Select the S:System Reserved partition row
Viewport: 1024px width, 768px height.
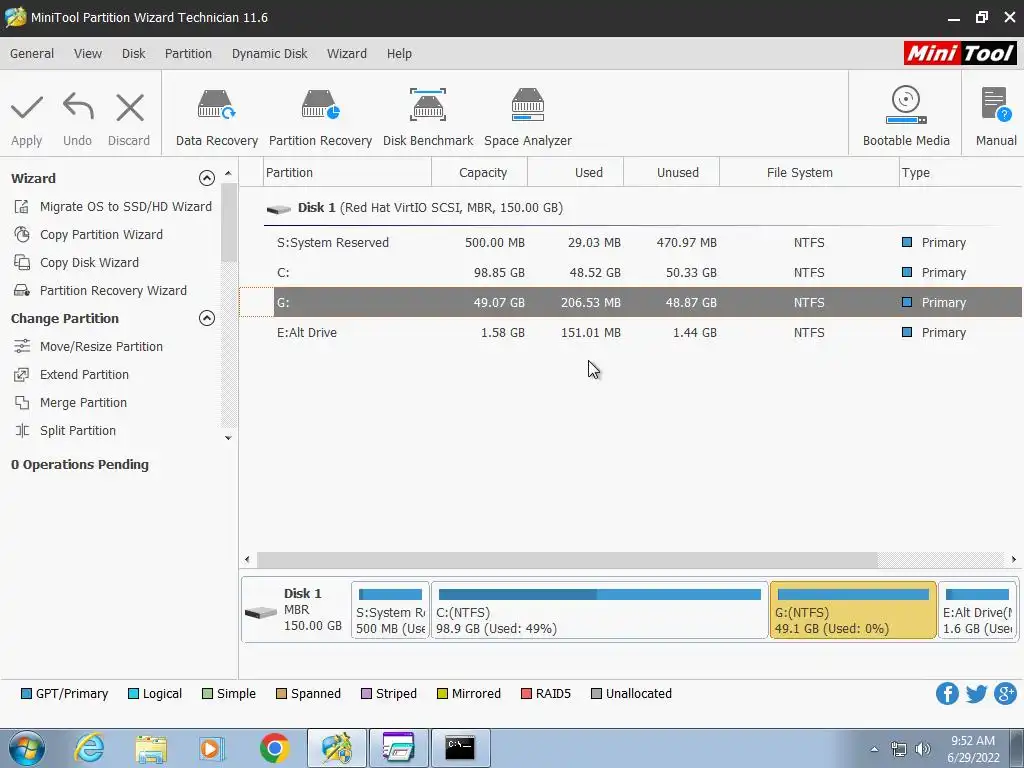coord(630,242)
